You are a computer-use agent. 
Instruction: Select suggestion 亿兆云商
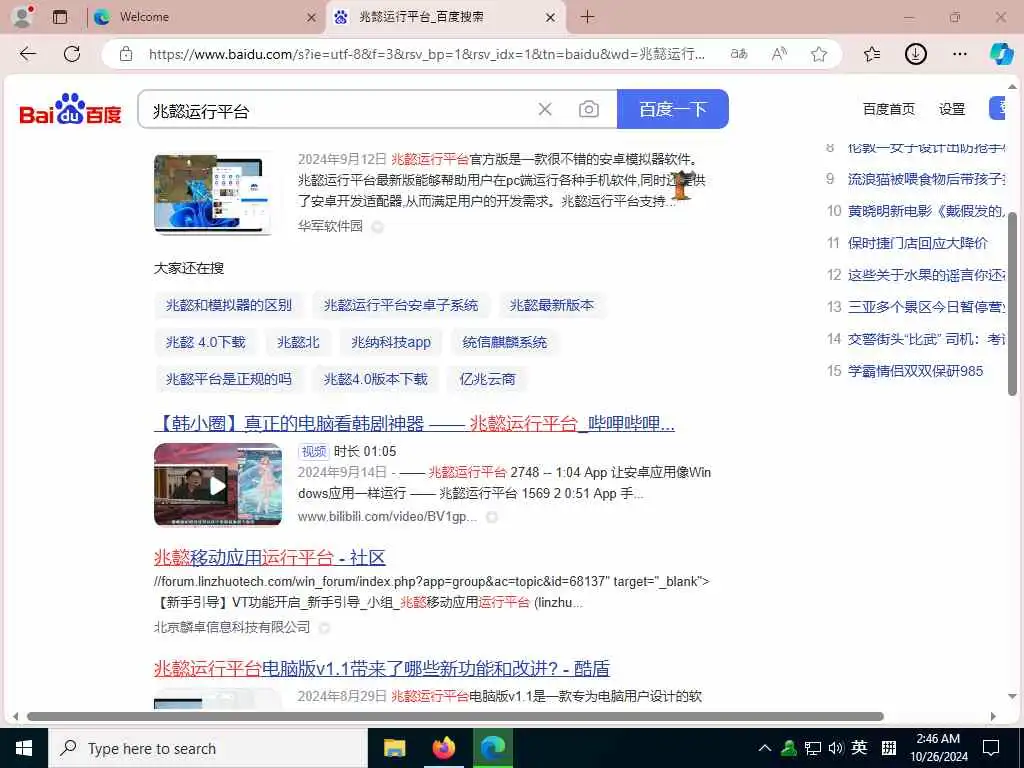pyautogui.click(x=487, y=379)
